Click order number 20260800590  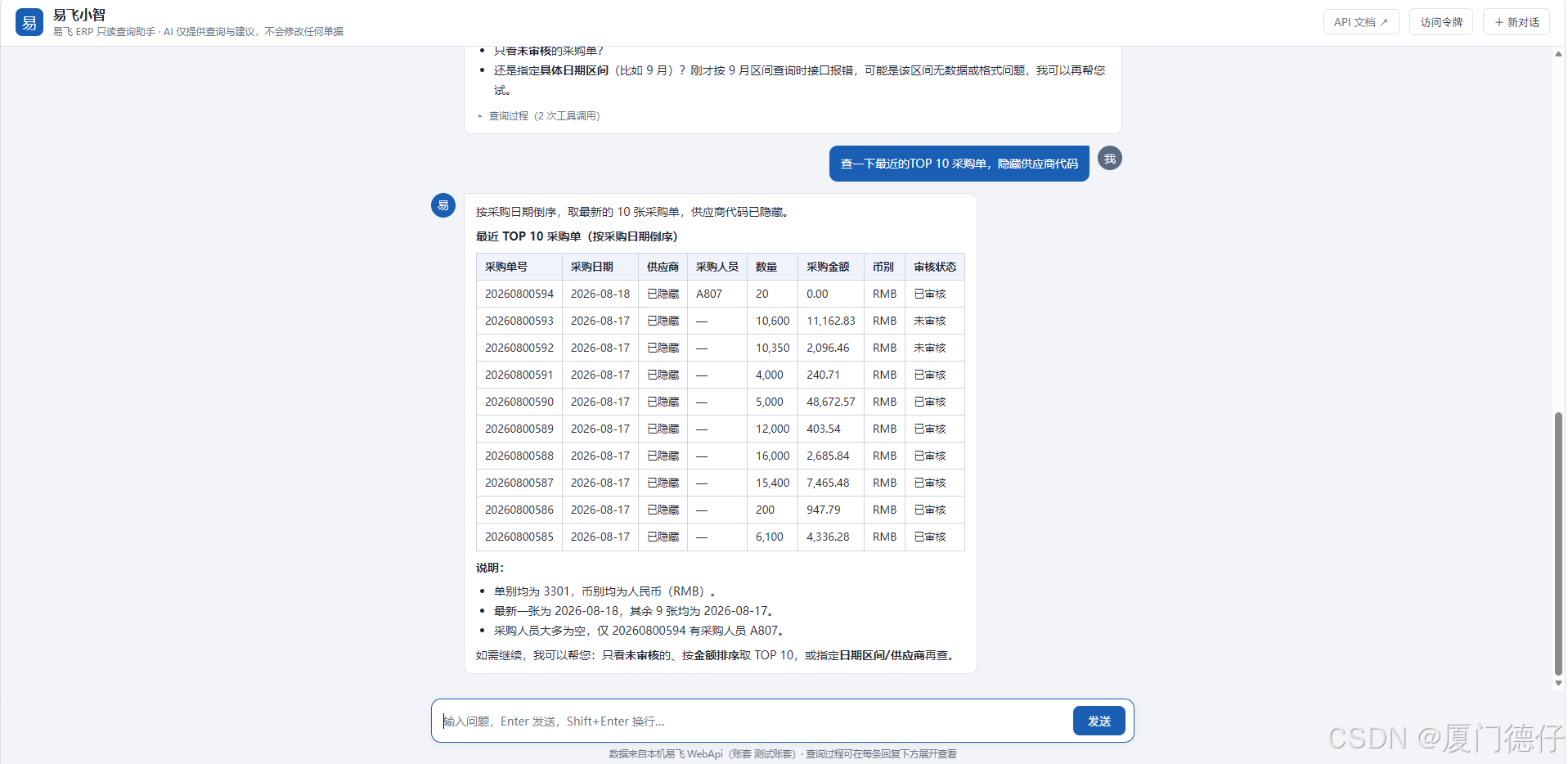[519, 402]
